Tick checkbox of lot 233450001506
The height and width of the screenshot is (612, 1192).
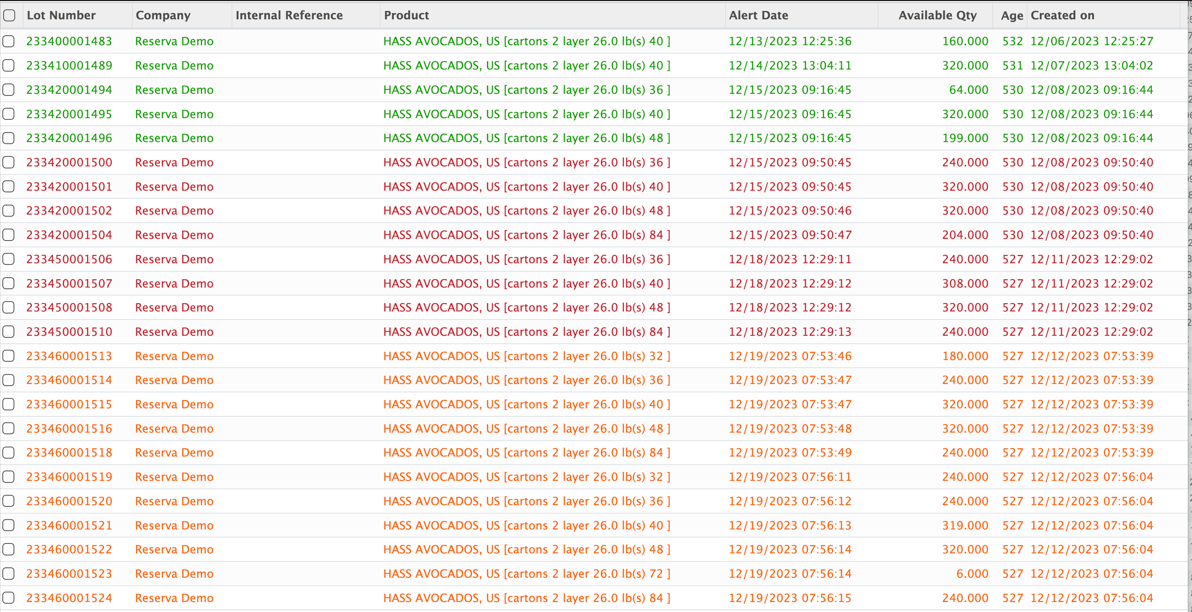click(x=8, y=259)
